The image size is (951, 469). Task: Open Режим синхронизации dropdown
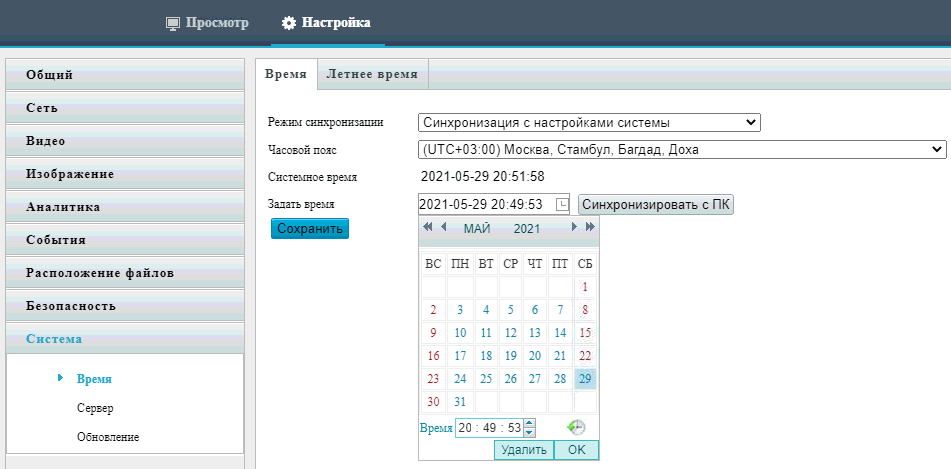click(x=589, y=123)
